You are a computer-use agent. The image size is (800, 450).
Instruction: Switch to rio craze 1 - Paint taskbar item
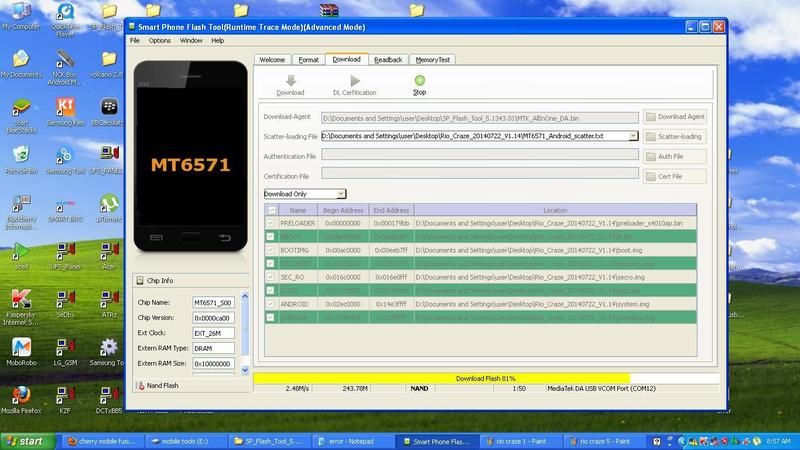pyautogui.click(x=520, y=441)
